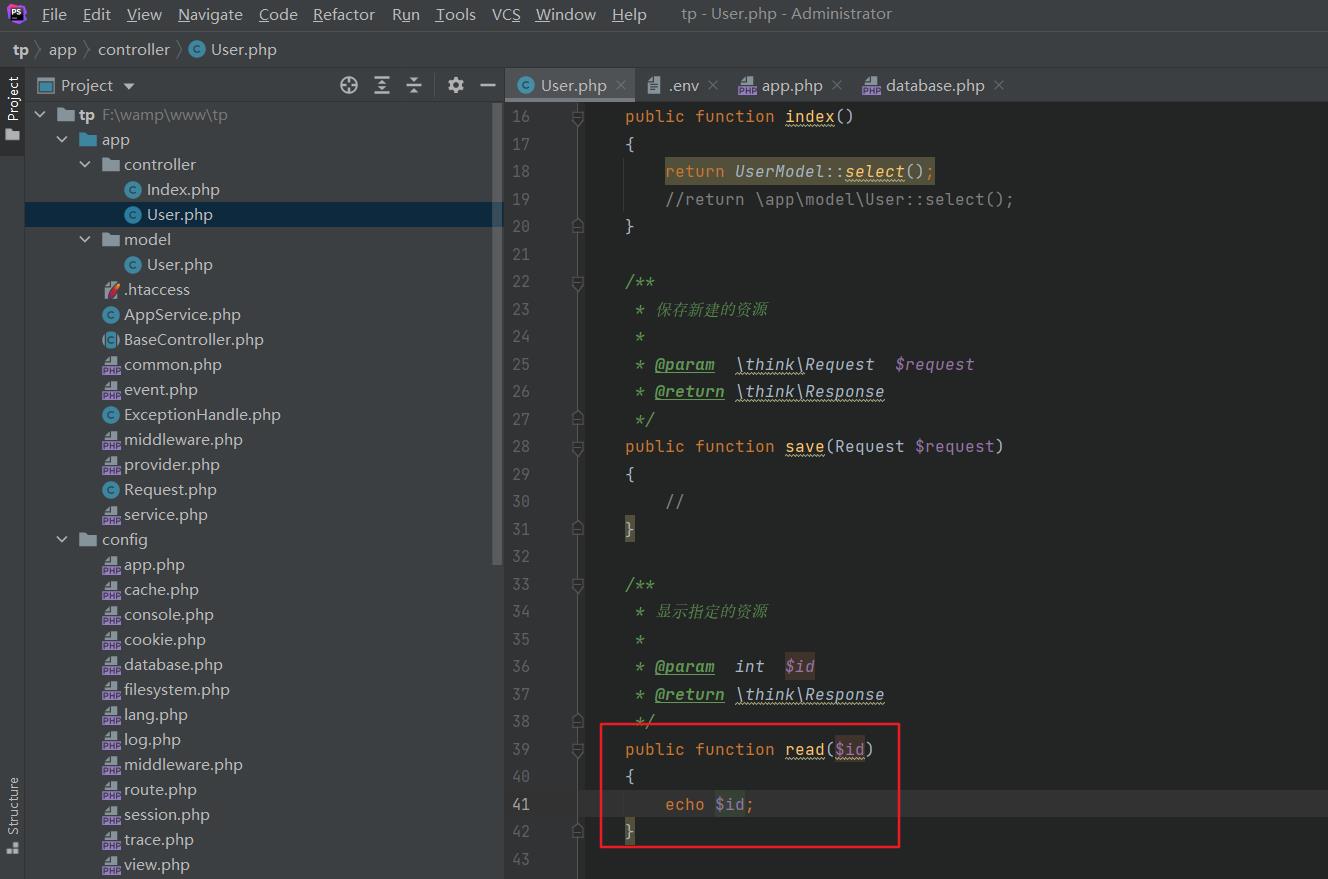Select the .htaccess file

[147, 290]
